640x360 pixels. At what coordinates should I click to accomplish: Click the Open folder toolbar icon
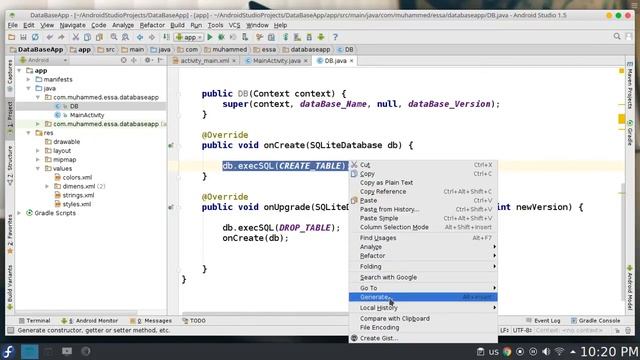11,37
